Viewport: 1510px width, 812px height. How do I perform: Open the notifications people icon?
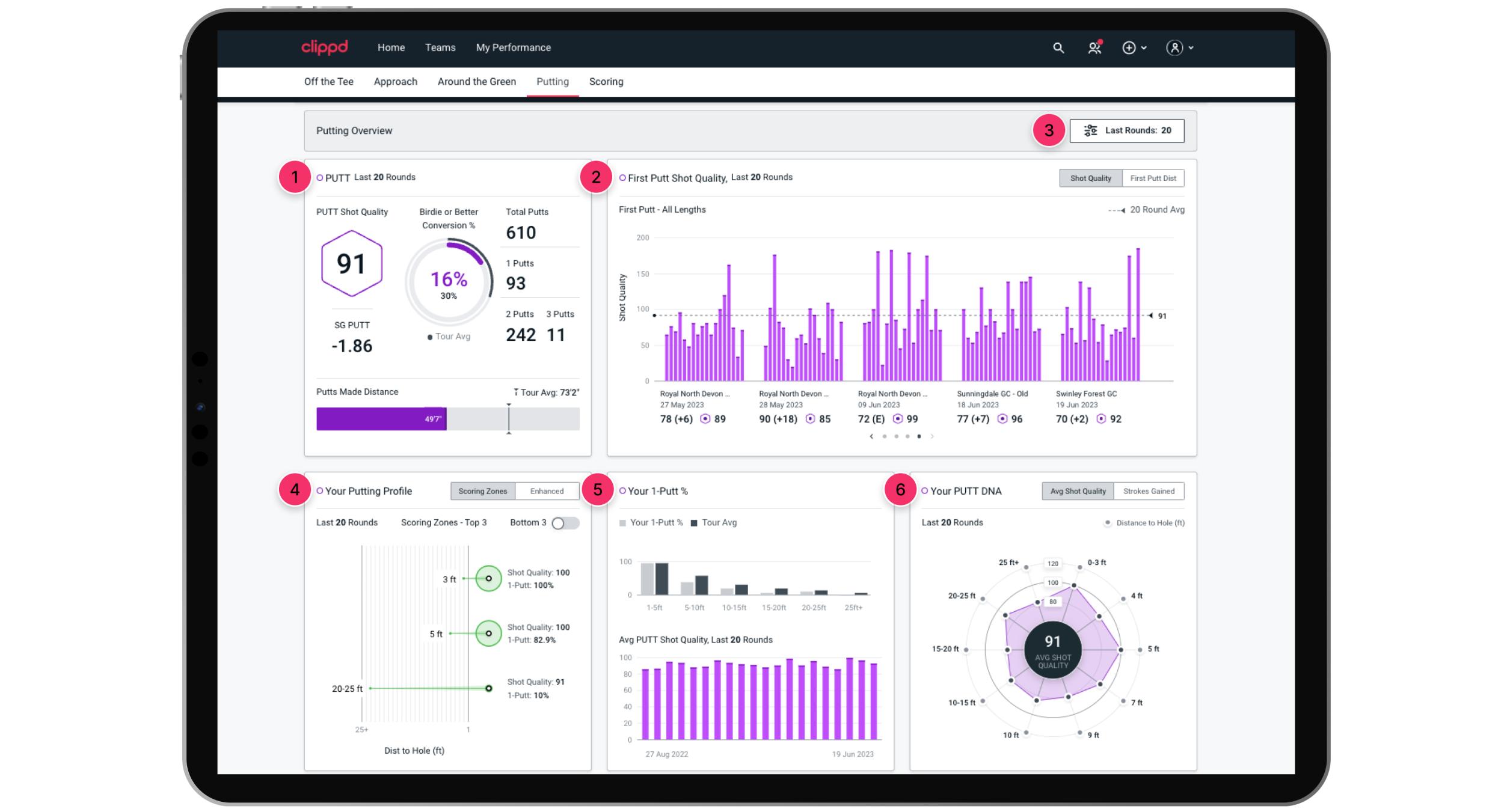click(x=1094, y=48)
